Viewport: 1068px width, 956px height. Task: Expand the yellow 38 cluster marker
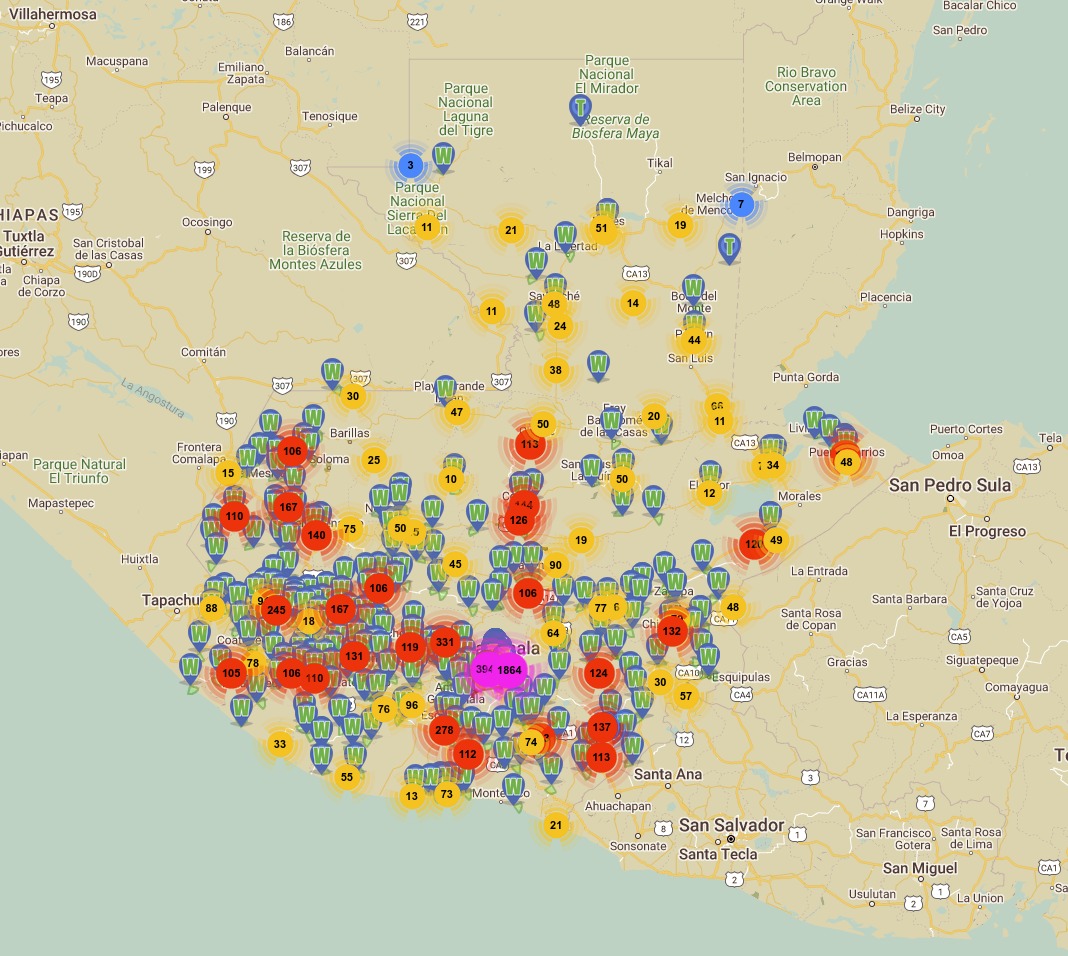coord(556,370)
